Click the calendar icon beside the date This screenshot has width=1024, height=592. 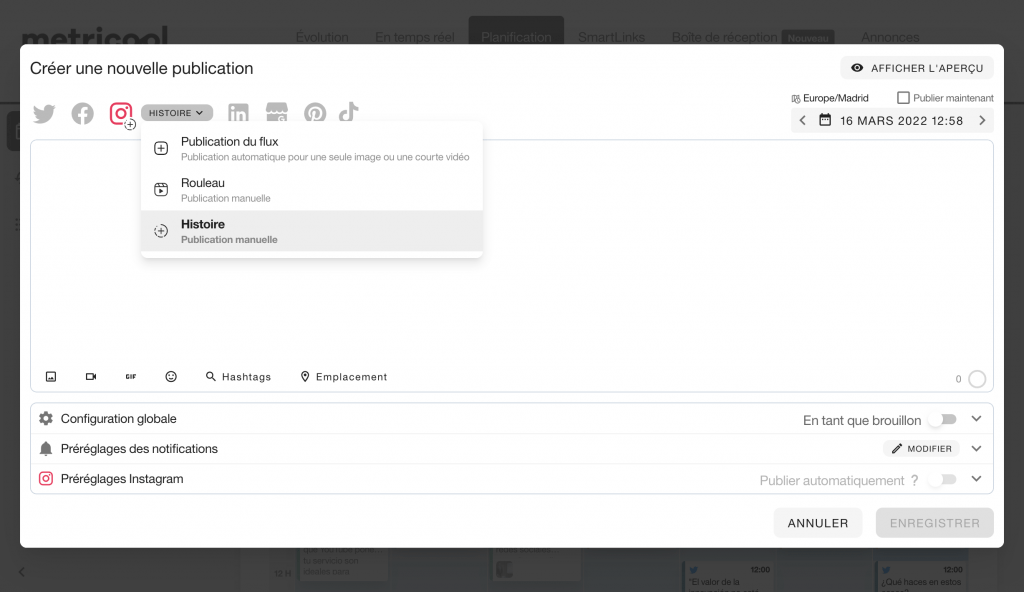click(825, 120)
